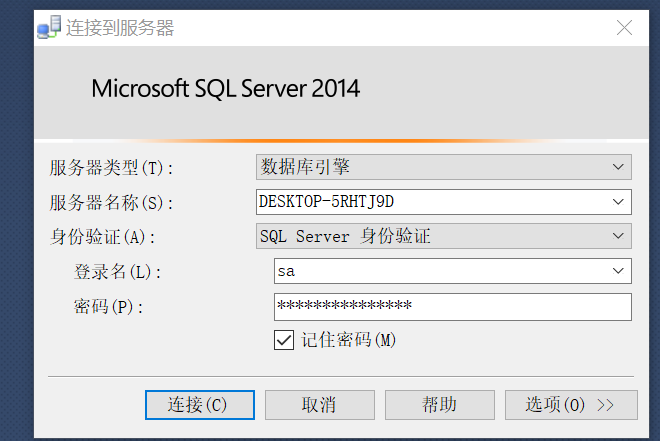Expand the server name dropdown arrow

[618, 202]
